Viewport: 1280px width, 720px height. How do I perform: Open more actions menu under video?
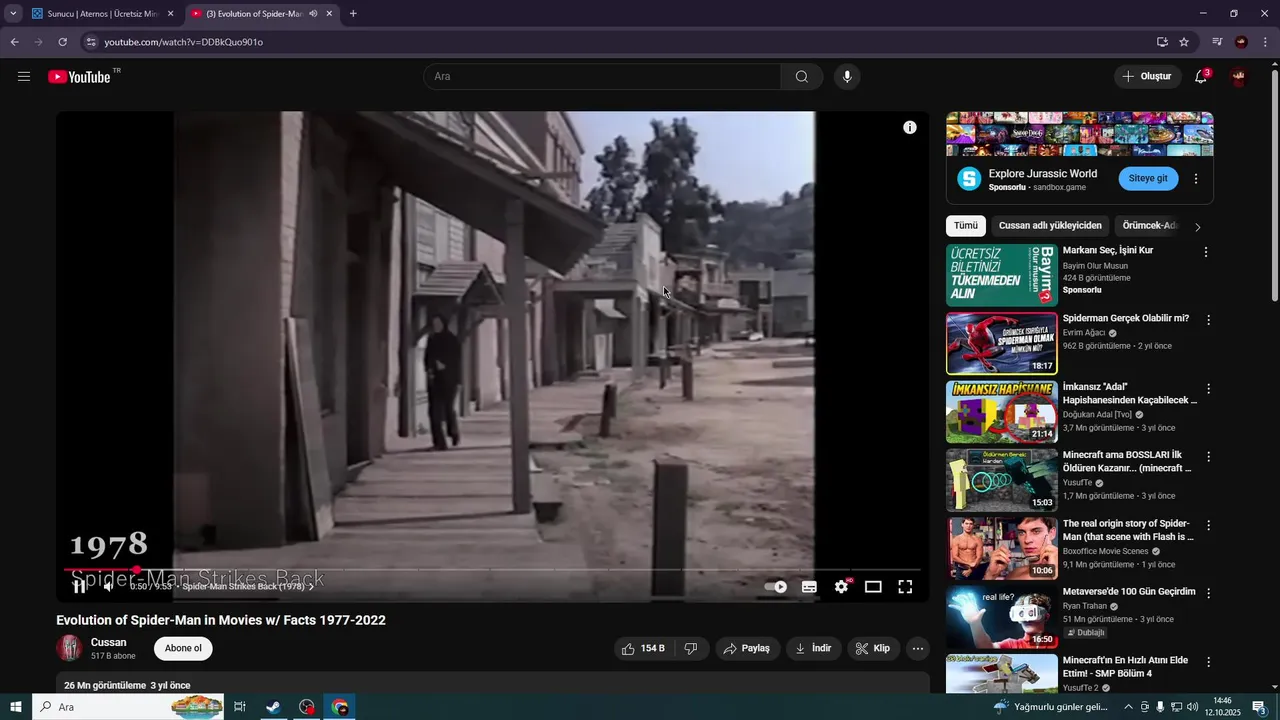point(918,649)
